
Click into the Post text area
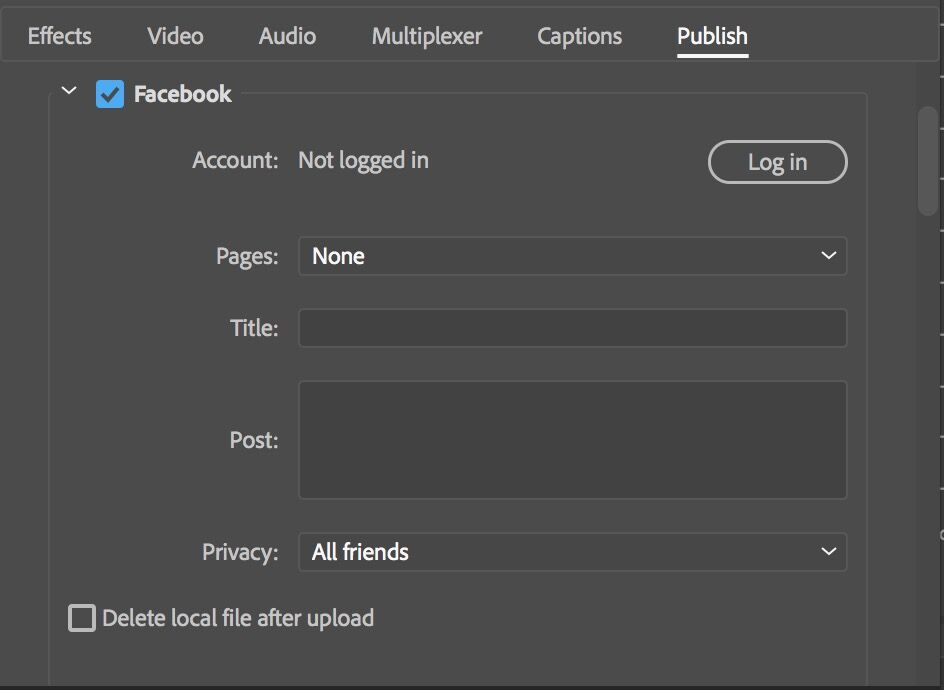point(573,440)
